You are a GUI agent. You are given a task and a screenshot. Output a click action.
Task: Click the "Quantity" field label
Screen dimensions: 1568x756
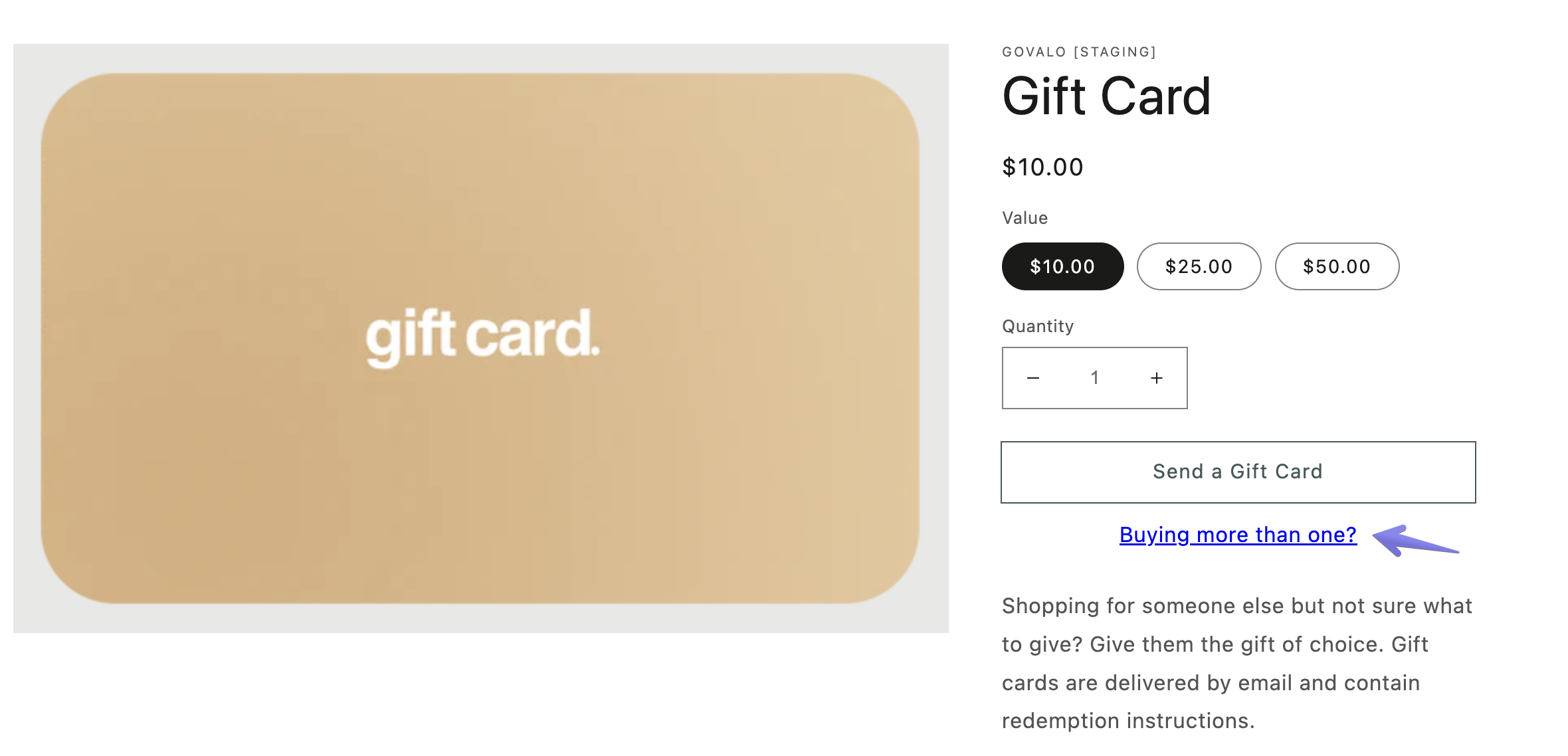pyautogui.click(x=1038, y=326)
